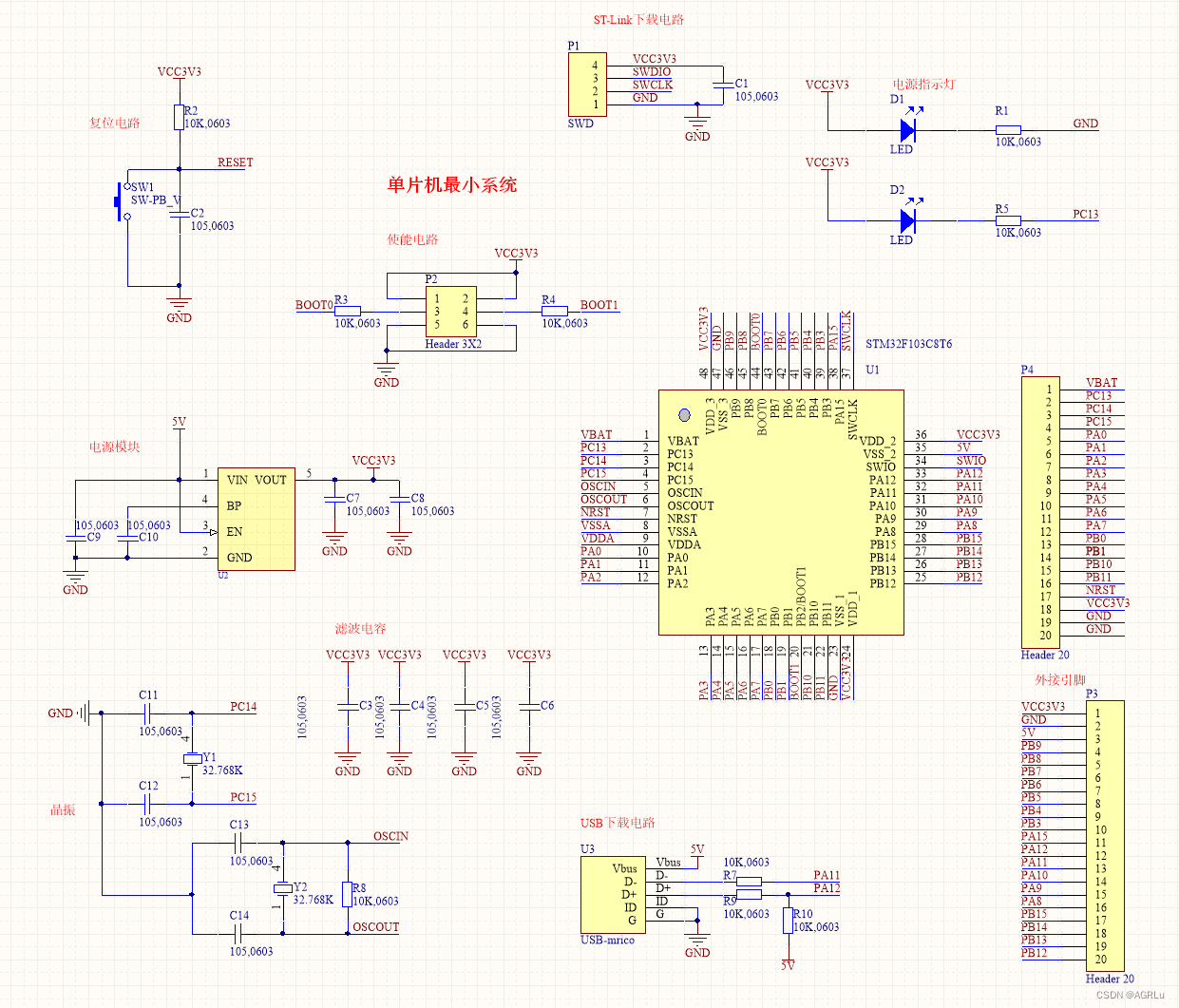1179x1008 pixels.
Task: Click capacitor C14 symbol near OSCOUT
Action: pyautogui.click(x=238, y=933)
